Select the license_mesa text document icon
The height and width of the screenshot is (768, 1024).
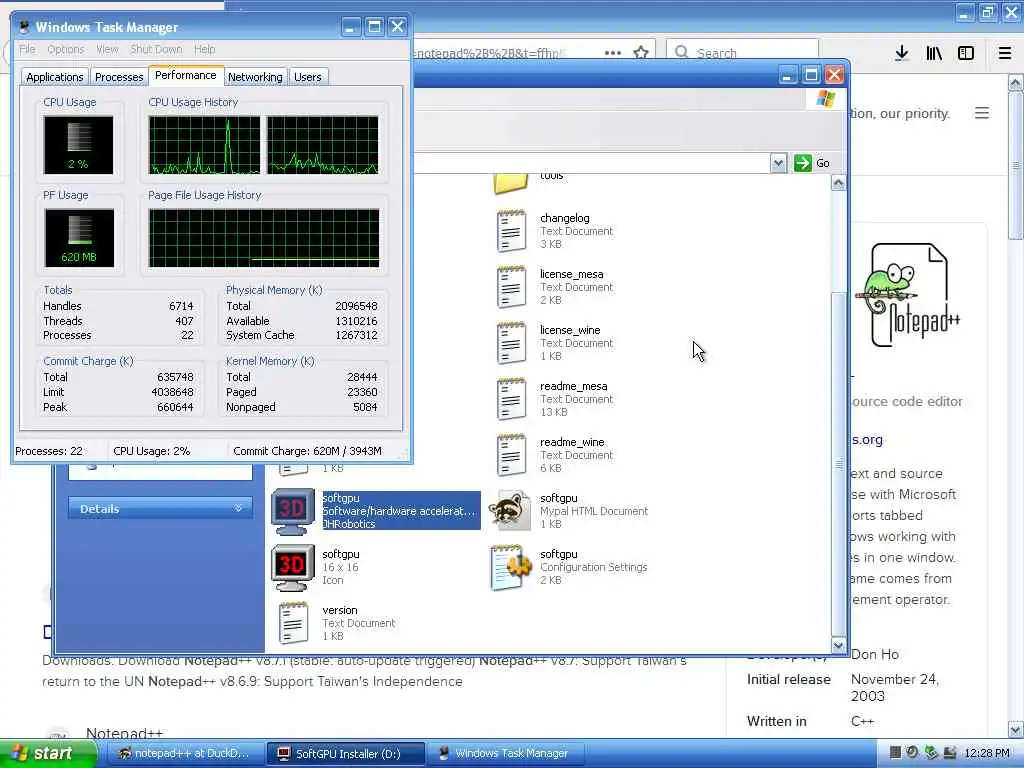(x=511, y=287)
